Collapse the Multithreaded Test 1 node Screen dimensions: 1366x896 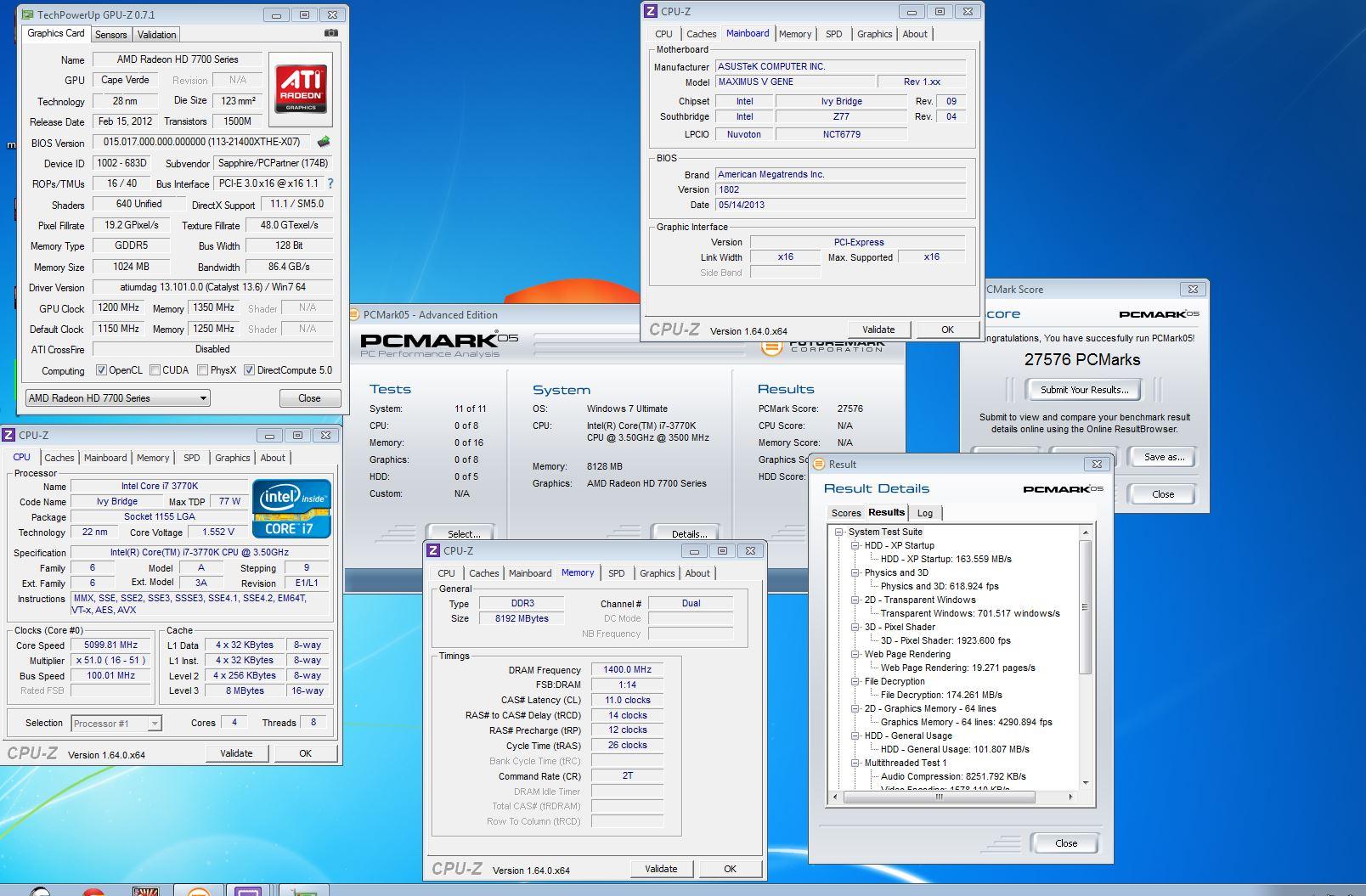tap(855, 763)
